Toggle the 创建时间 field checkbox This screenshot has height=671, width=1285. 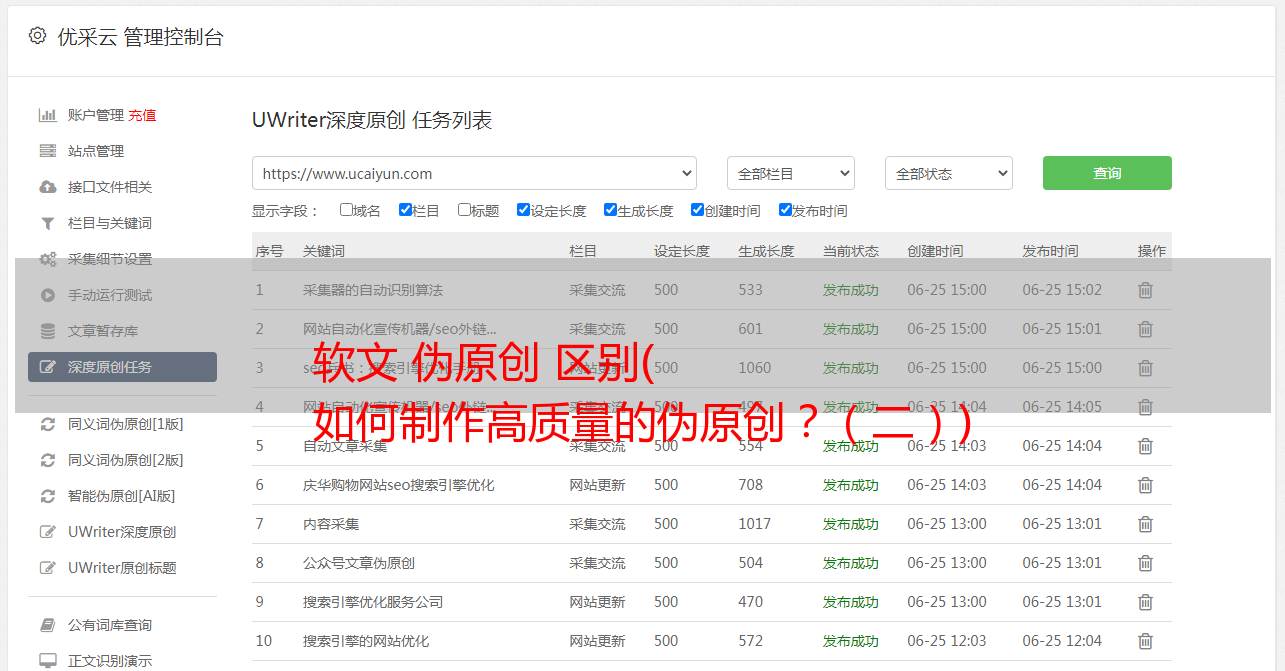coord(697,210)
